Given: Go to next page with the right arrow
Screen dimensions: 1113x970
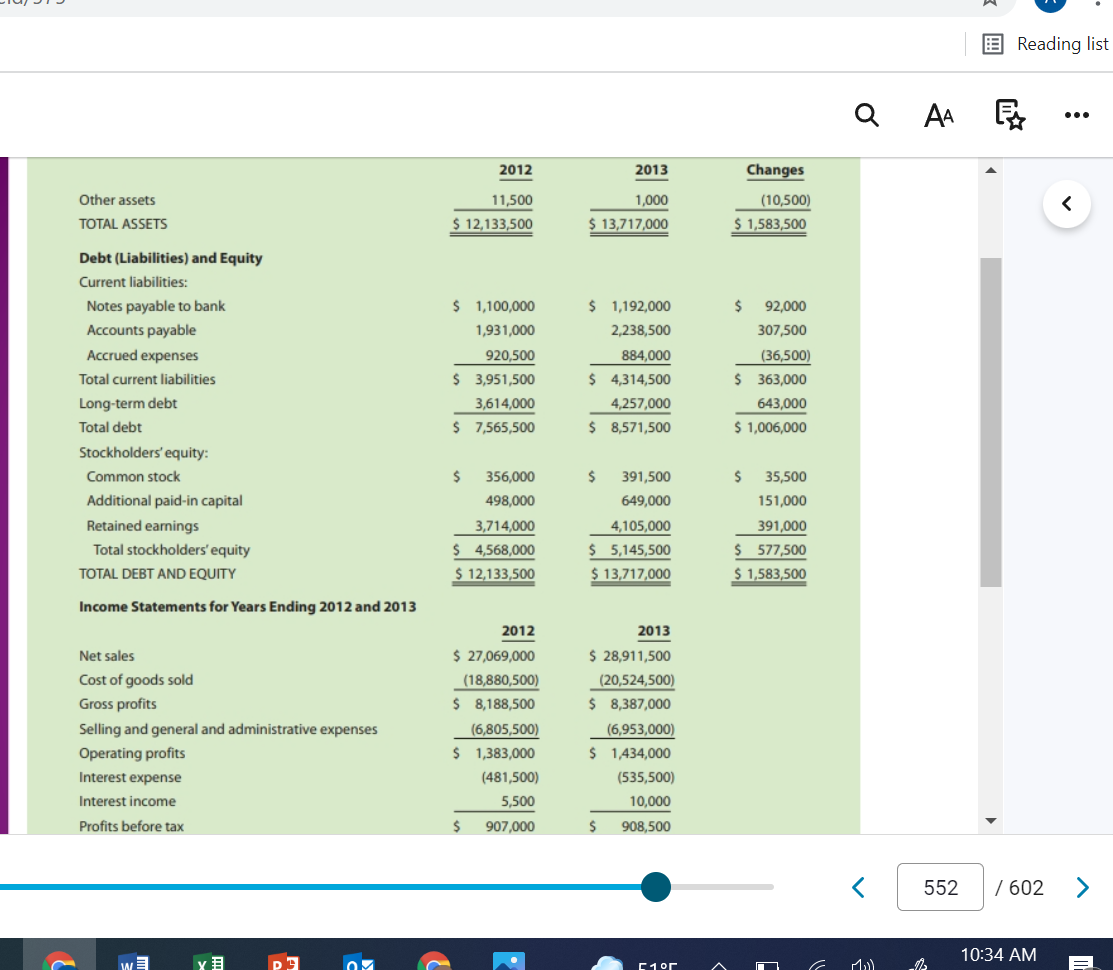Looking at the screenshot, I should pos(1082,887).
